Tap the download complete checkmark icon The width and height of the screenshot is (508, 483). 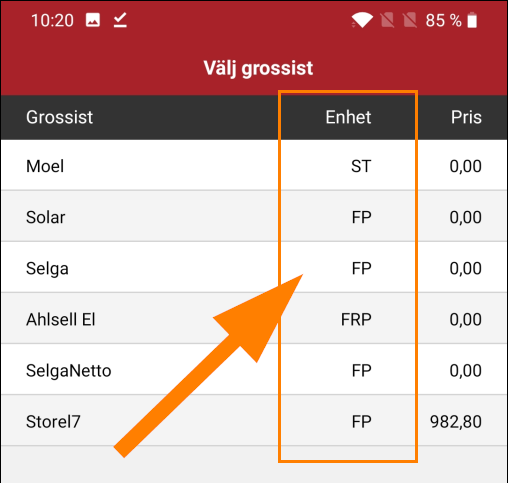click(x=120, y=20)
